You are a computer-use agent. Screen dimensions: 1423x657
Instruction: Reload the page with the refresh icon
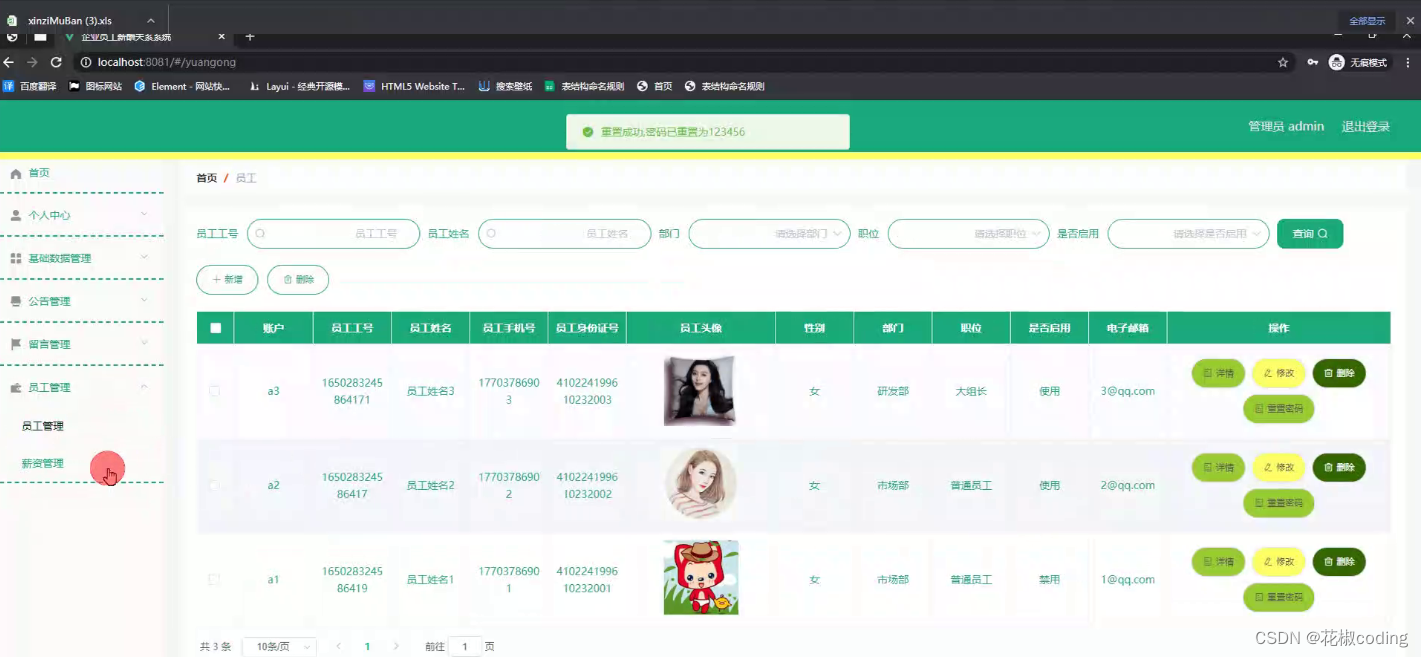[x=56, y=62]
